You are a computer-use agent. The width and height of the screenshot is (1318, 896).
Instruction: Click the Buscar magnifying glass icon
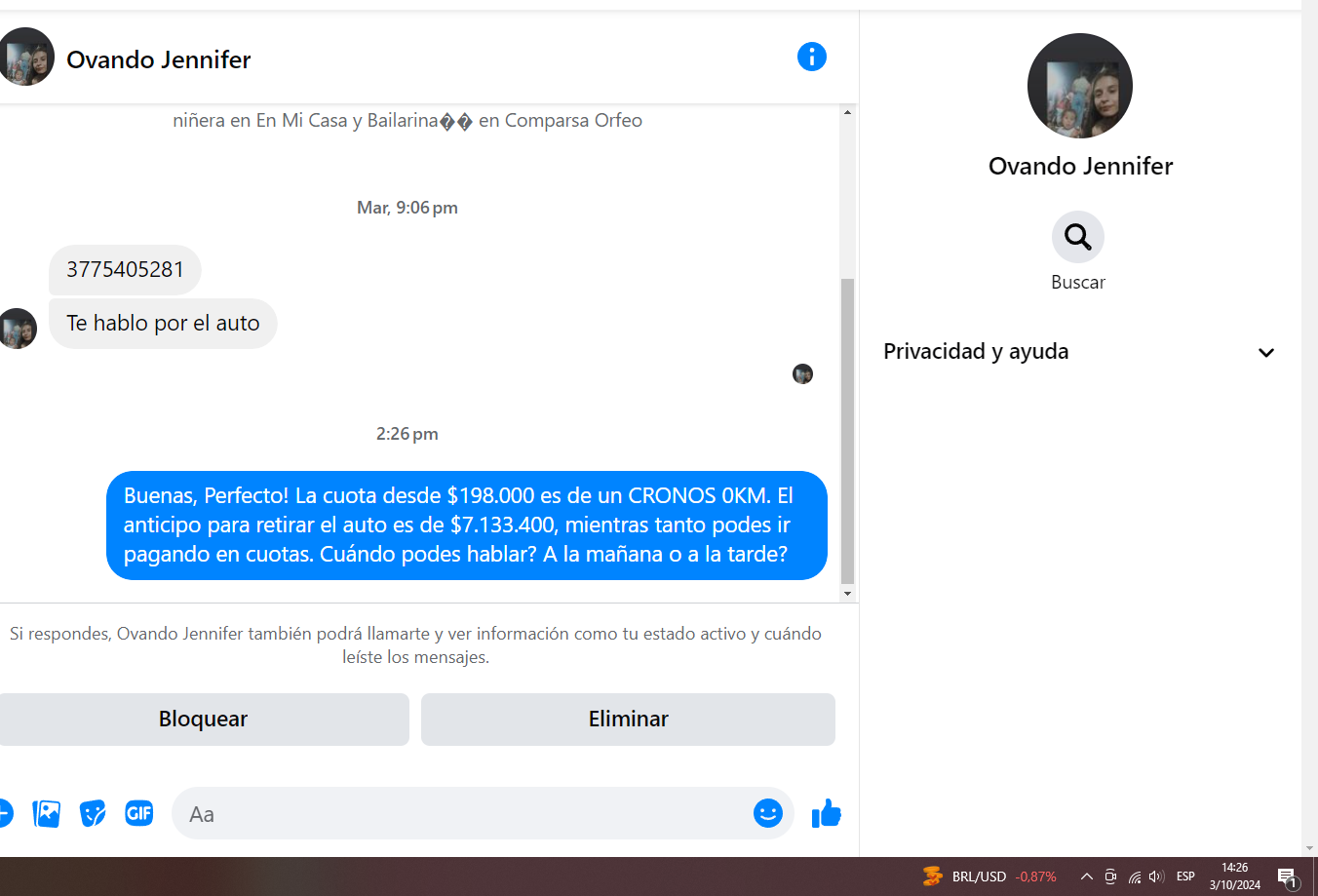click(x=1077, y=237)
